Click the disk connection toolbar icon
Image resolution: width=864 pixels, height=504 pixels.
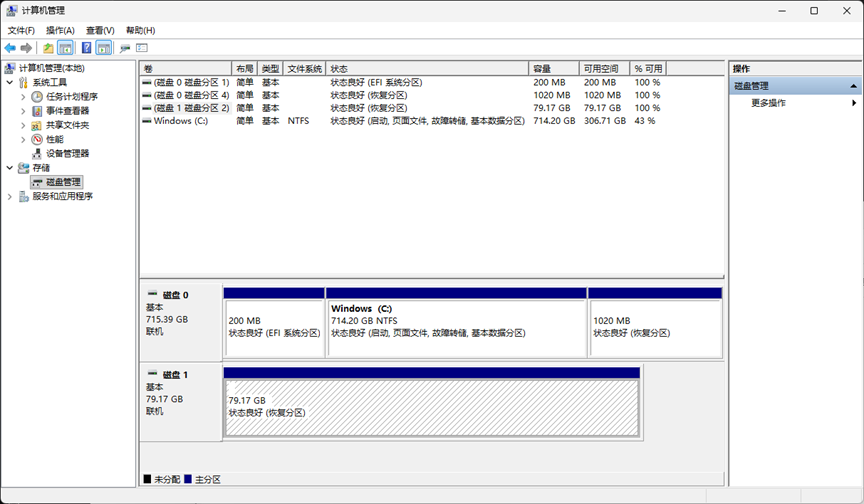click(x=125, y=48)
